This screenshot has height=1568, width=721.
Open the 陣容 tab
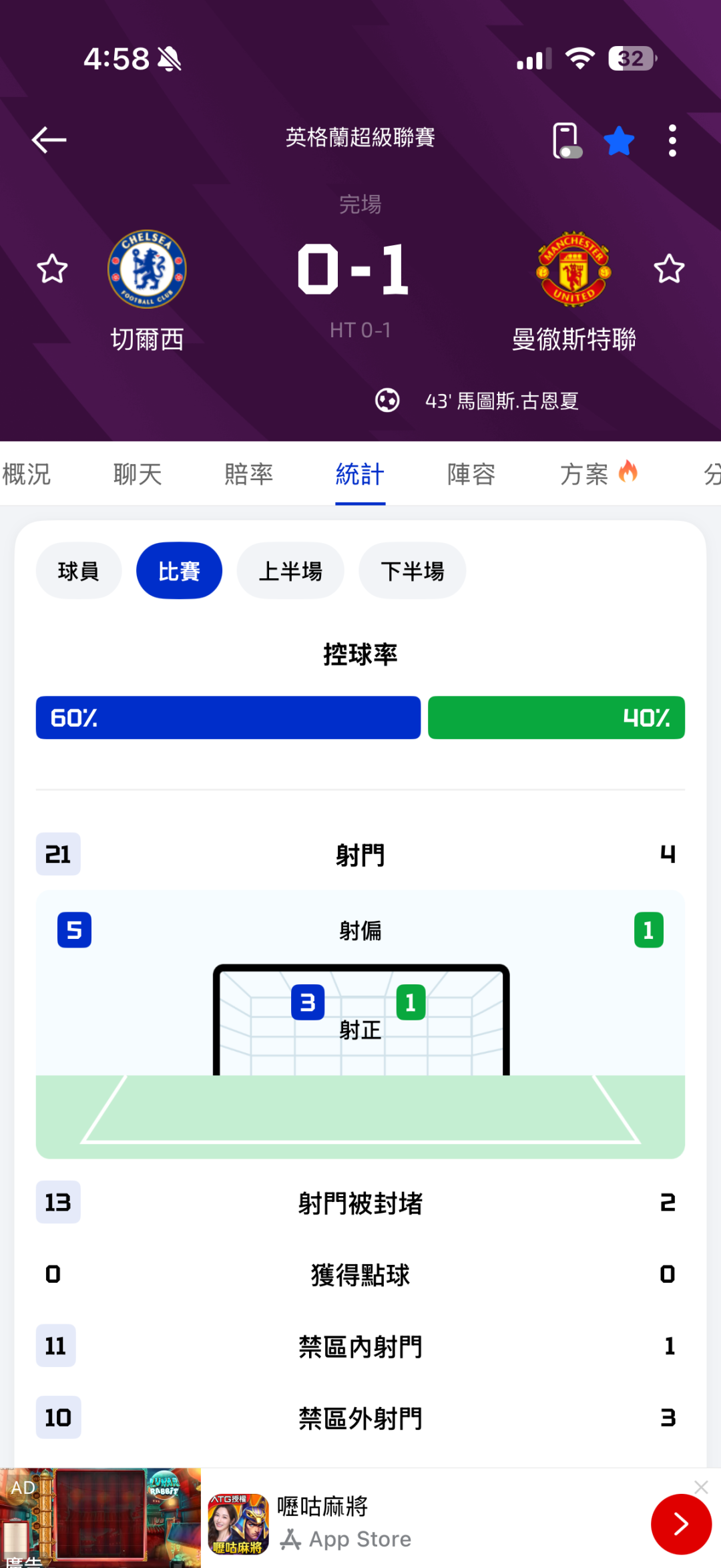point(471,474)
